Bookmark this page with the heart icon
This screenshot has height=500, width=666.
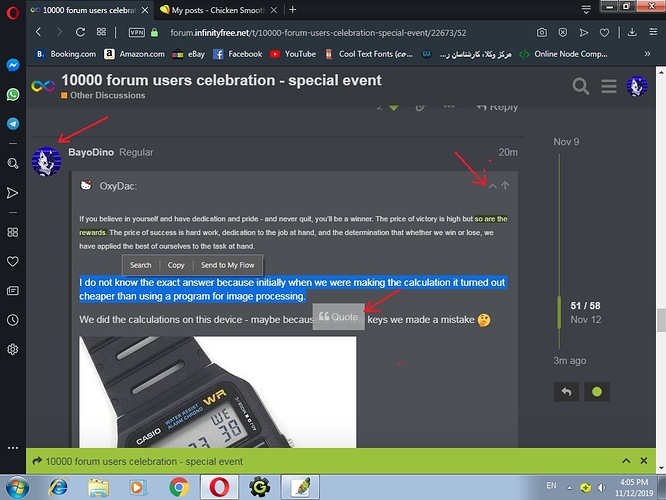coord(604,32)
